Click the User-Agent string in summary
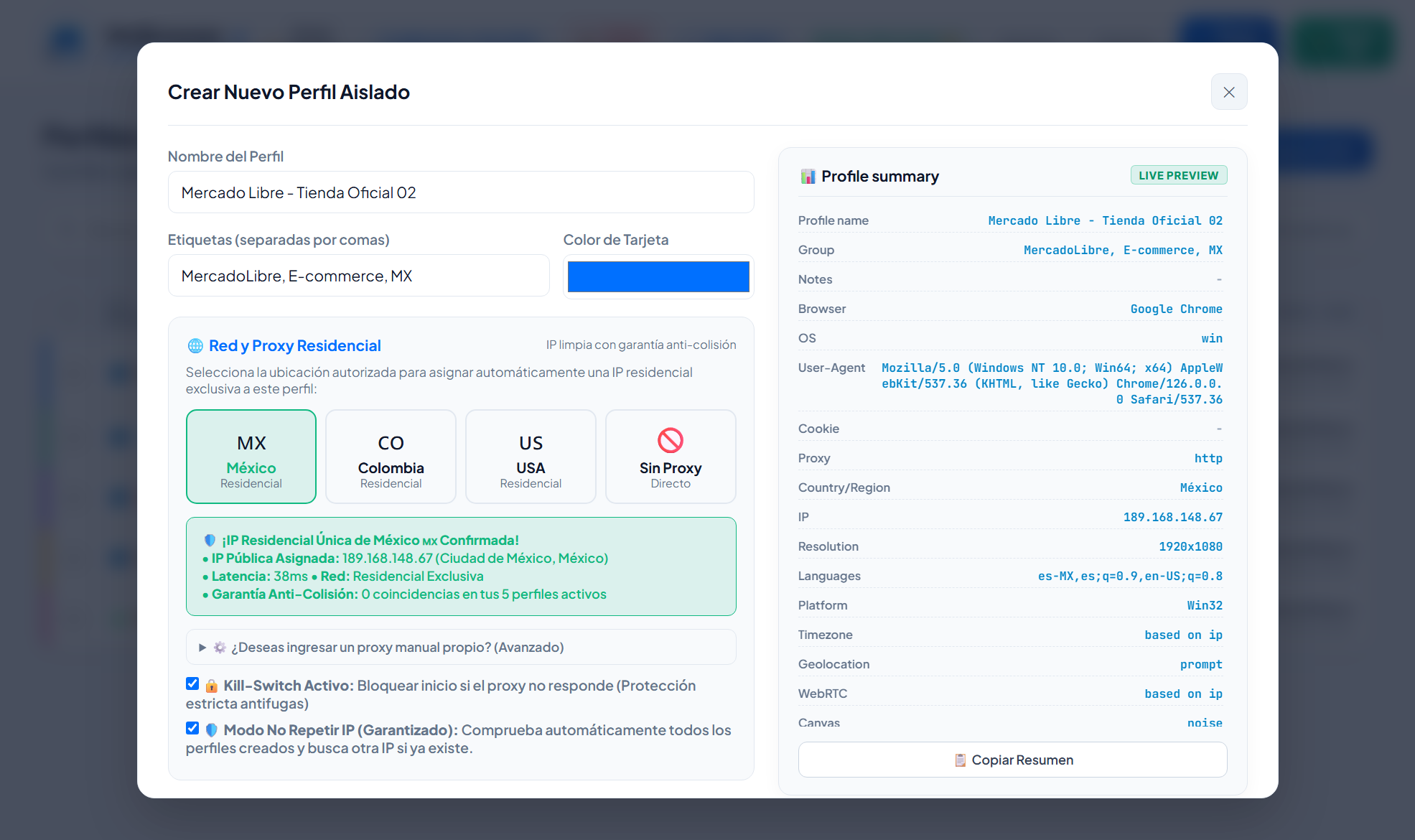The image size is (1415, 840). (x=1052, y=383)
